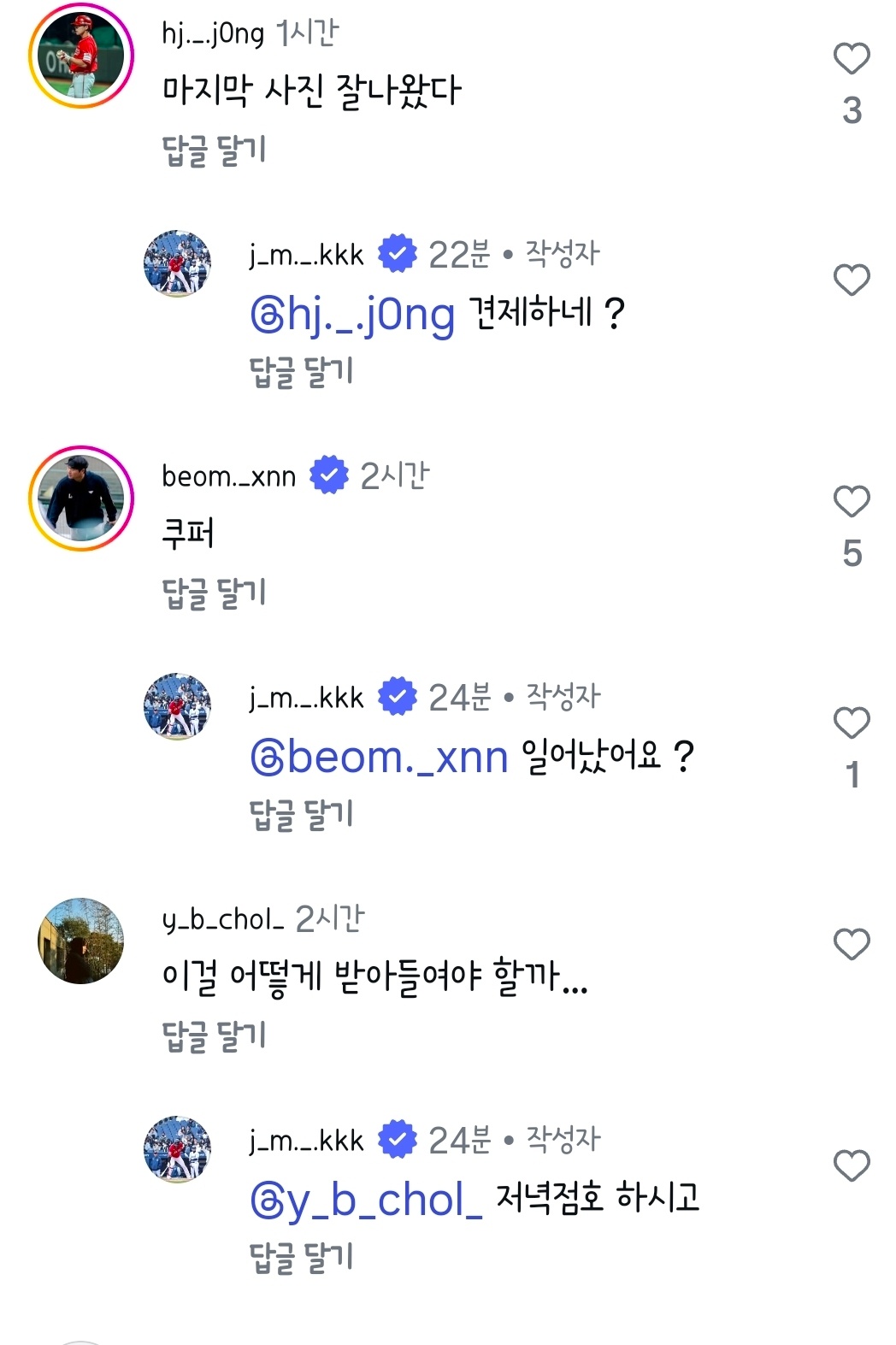Open beom._xnn's profile picture story

pos(81,498)
